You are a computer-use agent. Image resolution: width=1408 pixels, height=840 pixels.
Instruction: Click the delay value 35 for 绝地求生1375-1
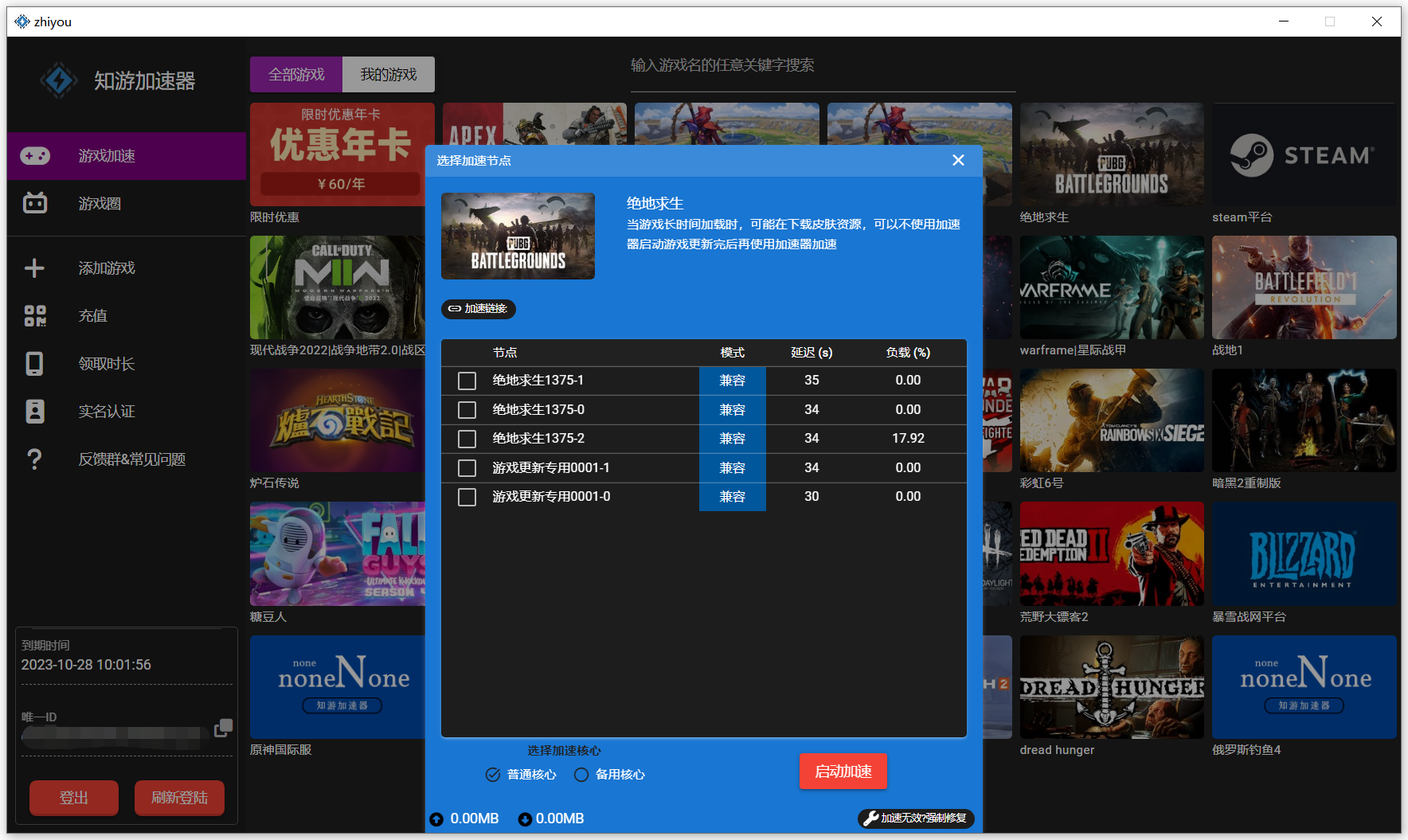coord(812,381)
